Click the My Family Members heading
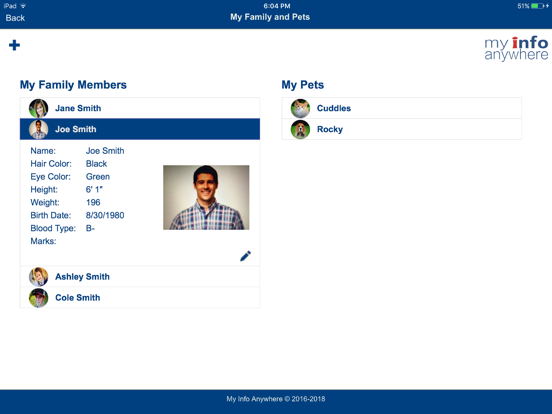The width and height of the screenshot is (552, 414). (73, 85)
